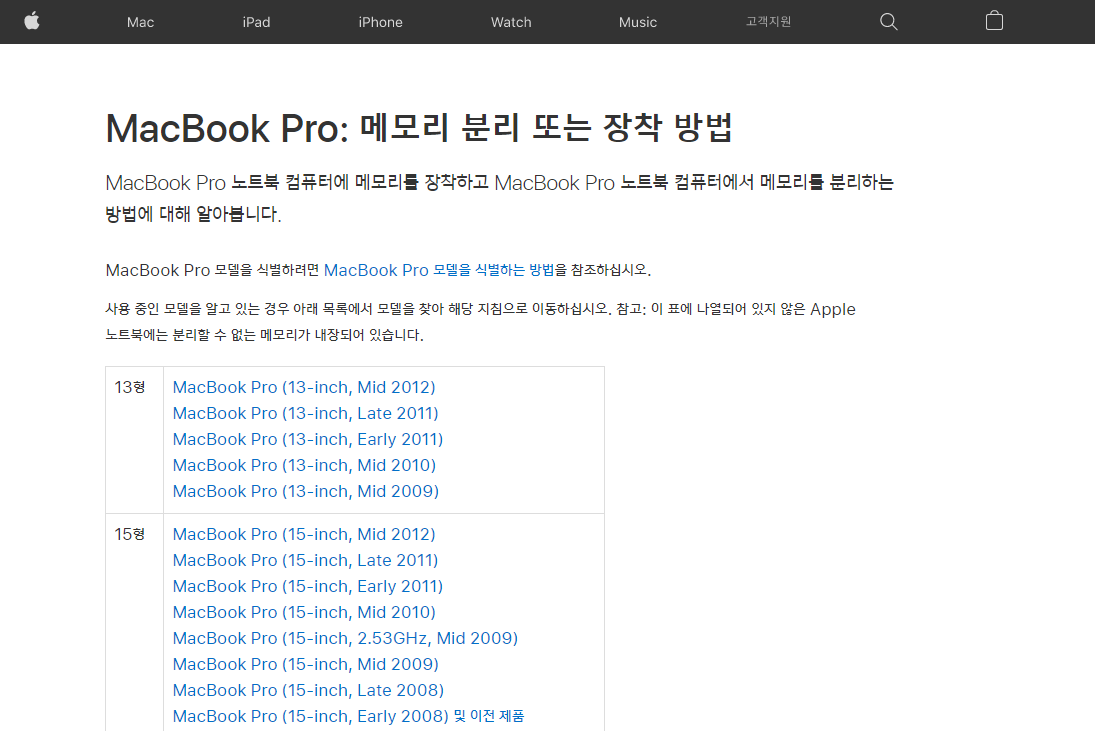Open MacBook Pro (13-inch, Mid 2009) link

306,492
